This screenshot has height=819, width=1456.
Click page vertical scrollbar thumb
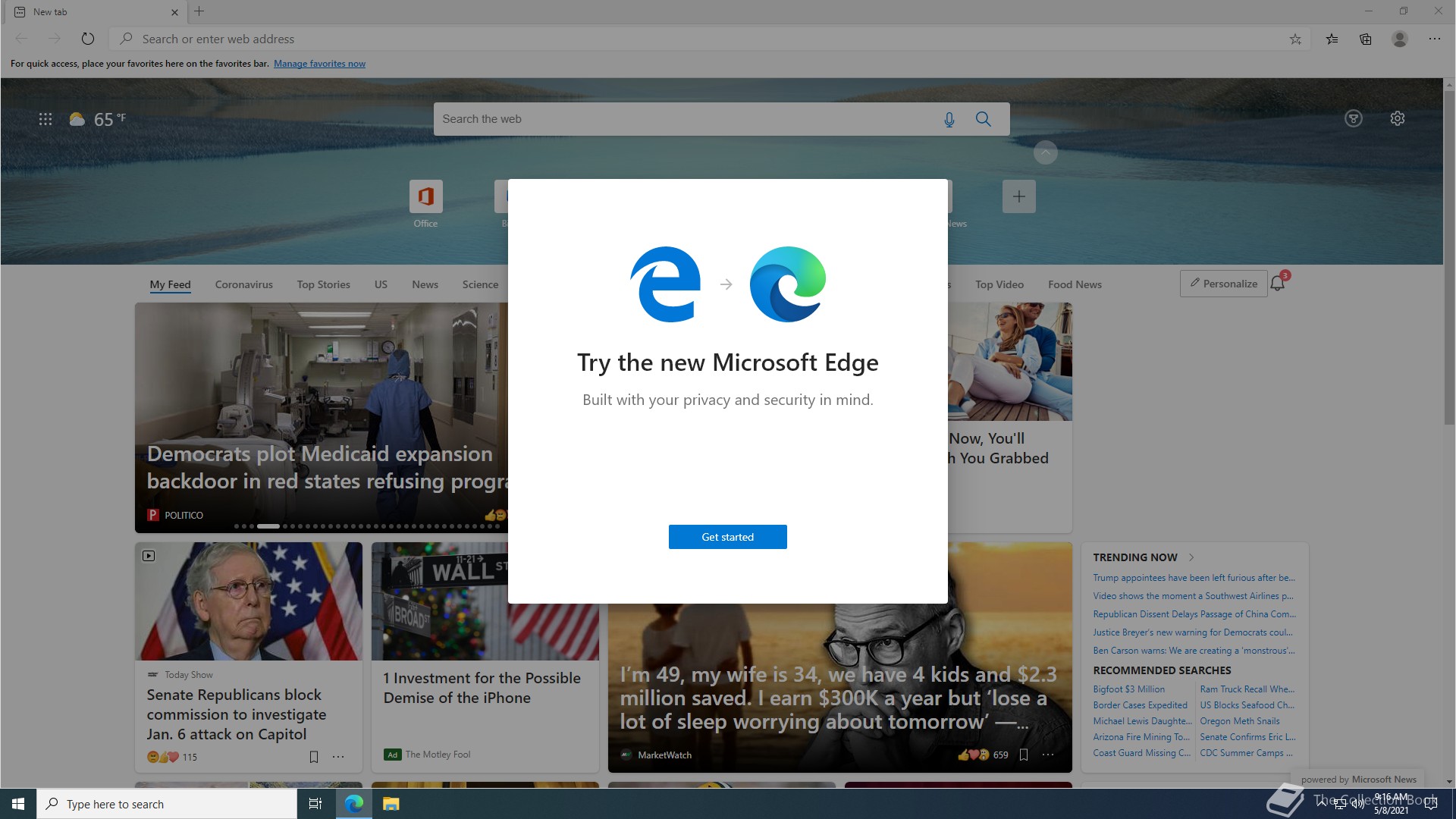(x=1449, y=258)
